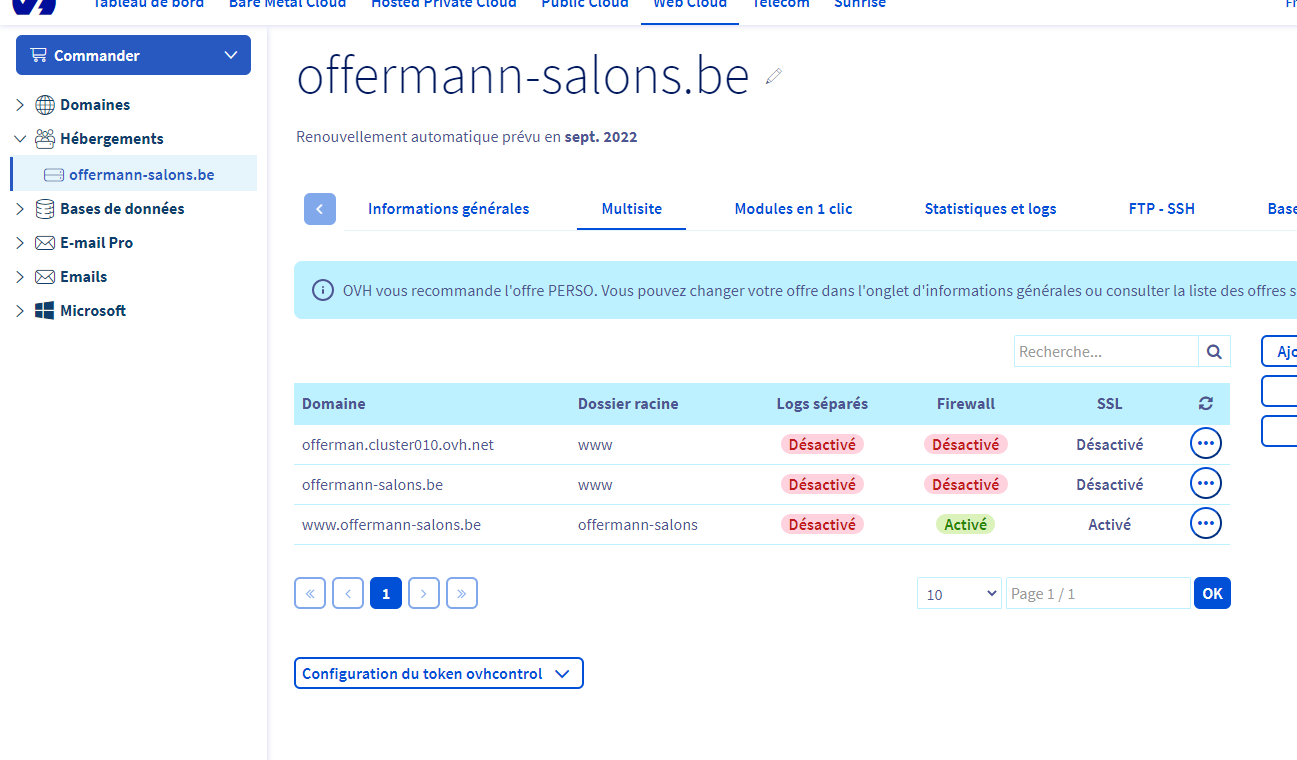Viewport: 1297px width, 760px height.
Task: Open the rows-per-page dropdown showing 10
Action: 959,594
